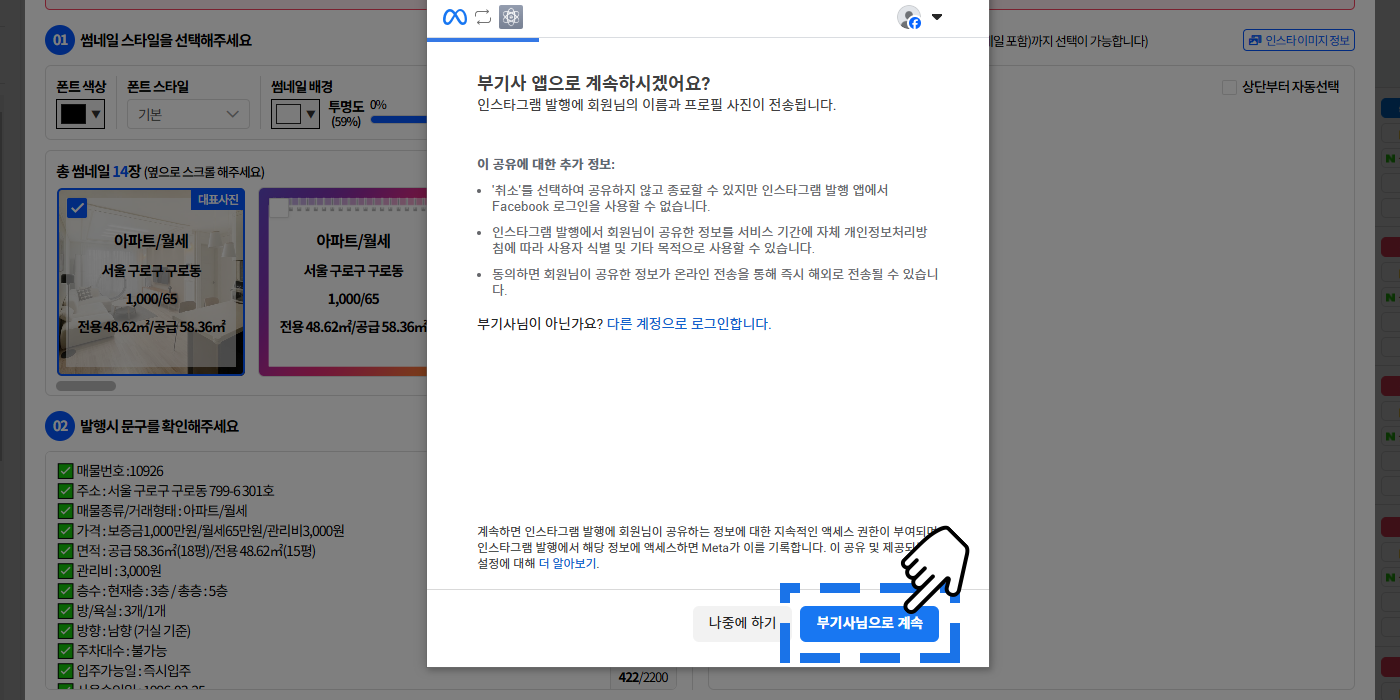Toggle the 상단부터 자동선택 checkbox
Screen dimensions: 1400x700
click(1229, 87)
